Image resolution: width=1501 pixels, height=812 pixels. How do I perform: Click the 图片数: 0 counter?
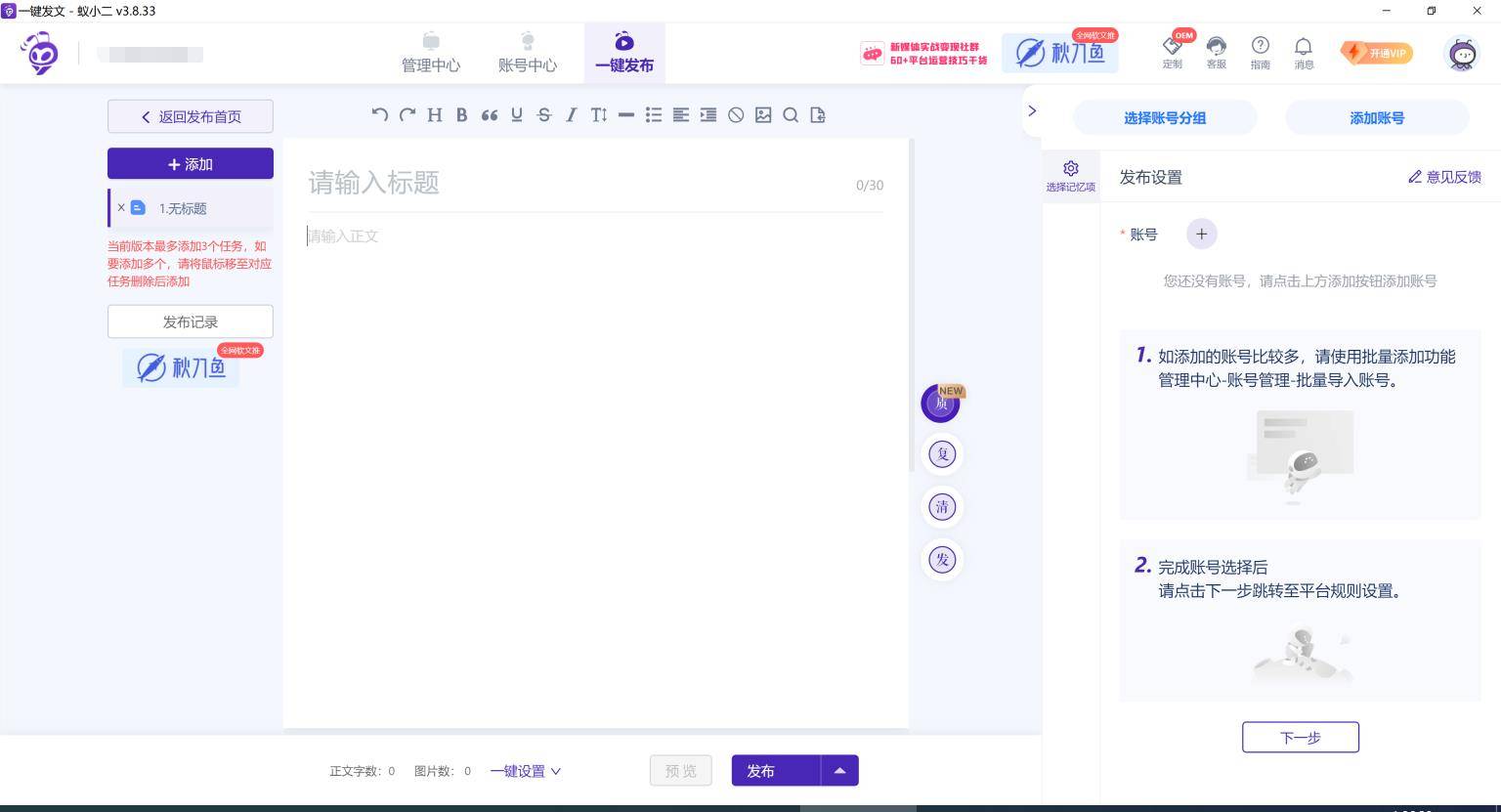(443, 771)
